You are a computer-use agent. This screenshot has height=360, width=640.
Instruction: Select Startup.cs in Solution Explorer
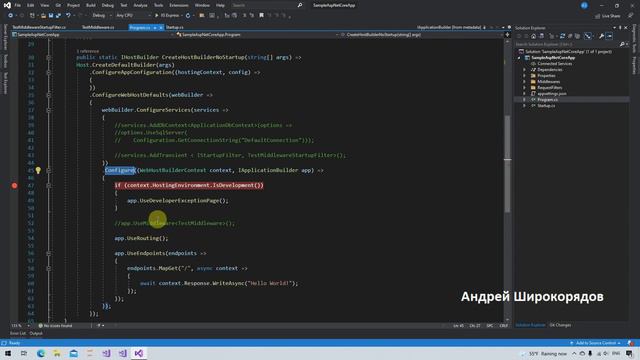pyautogui.click(x=546, y=106)
